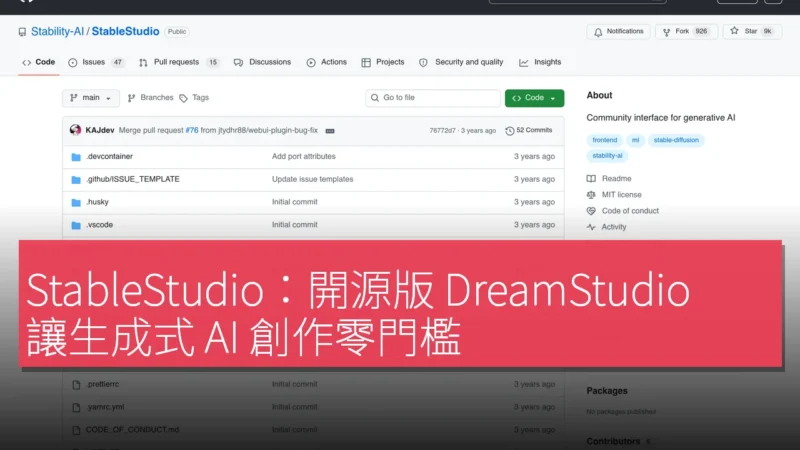The height and width of the screenshot is (450, 800).
Task: Click the Readme book icon
Action: 591,179
